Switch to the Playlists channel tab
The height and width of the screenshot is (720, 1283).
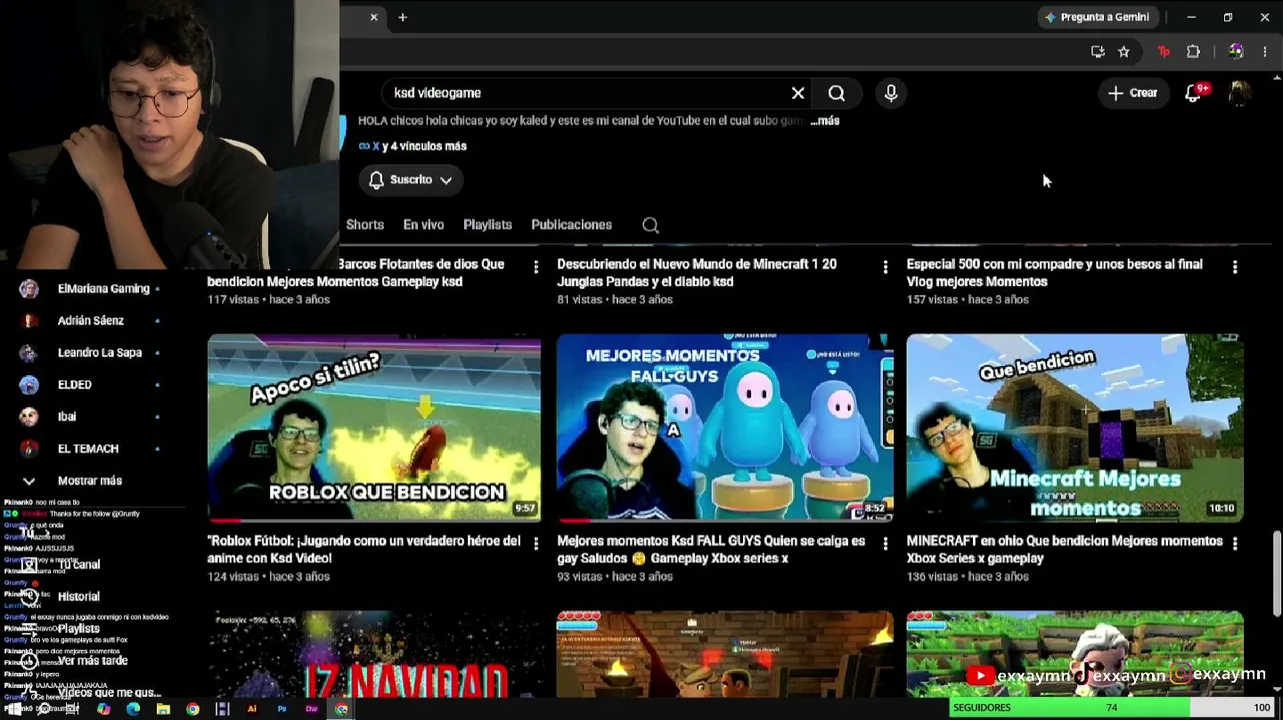pos(488,225)
